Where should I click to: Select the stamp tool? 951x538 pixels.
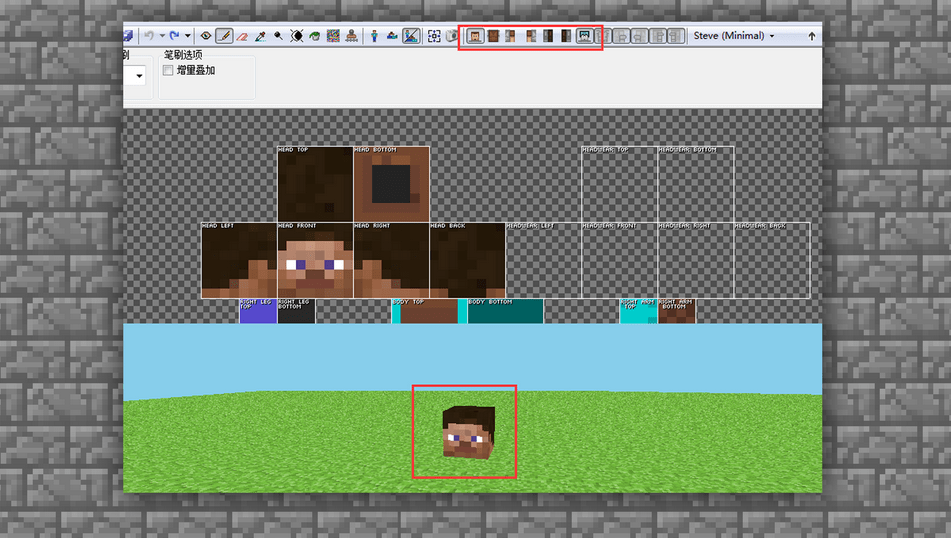(351, 36)
